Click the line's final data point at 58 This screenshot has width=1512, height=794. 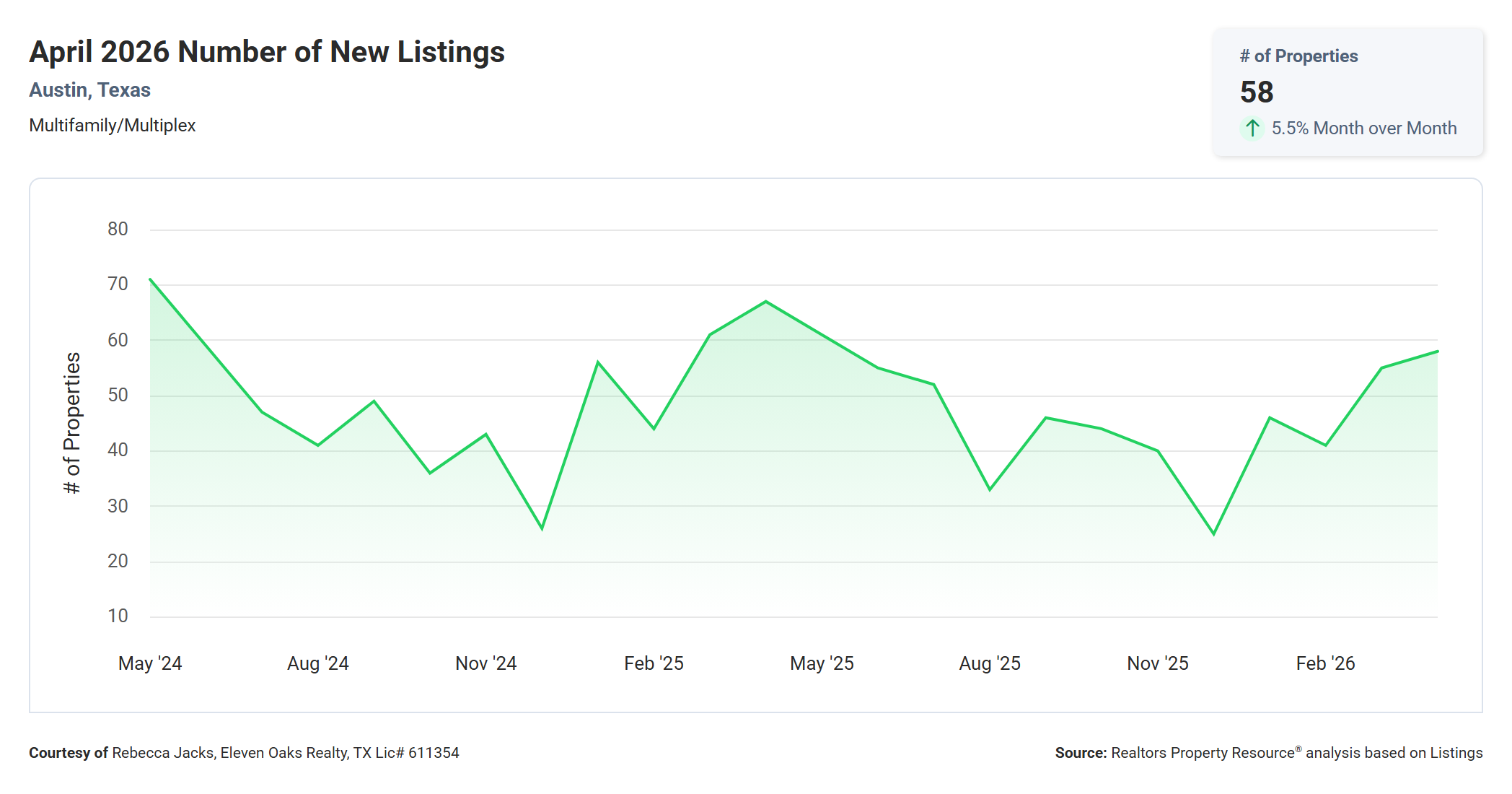(x=1437, y=352)
